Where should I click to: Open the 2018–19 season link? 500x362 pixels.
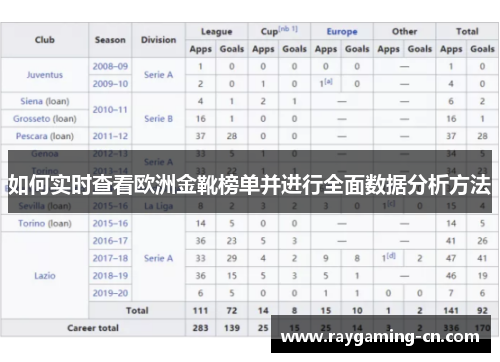[x=110, y=276]
